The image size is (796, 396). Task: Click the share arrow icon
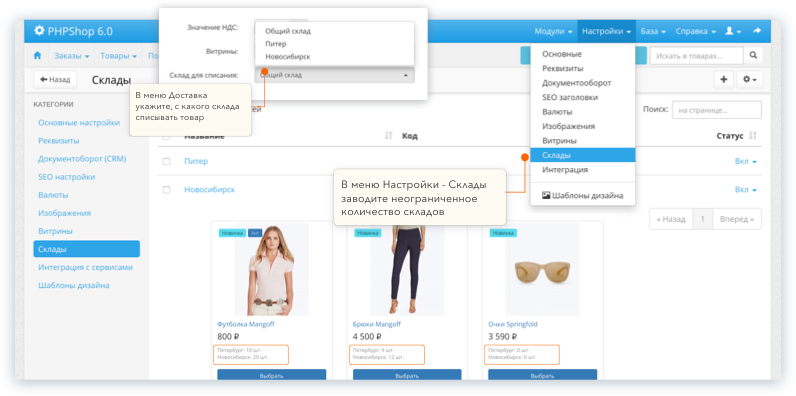(x=757, y=31)
